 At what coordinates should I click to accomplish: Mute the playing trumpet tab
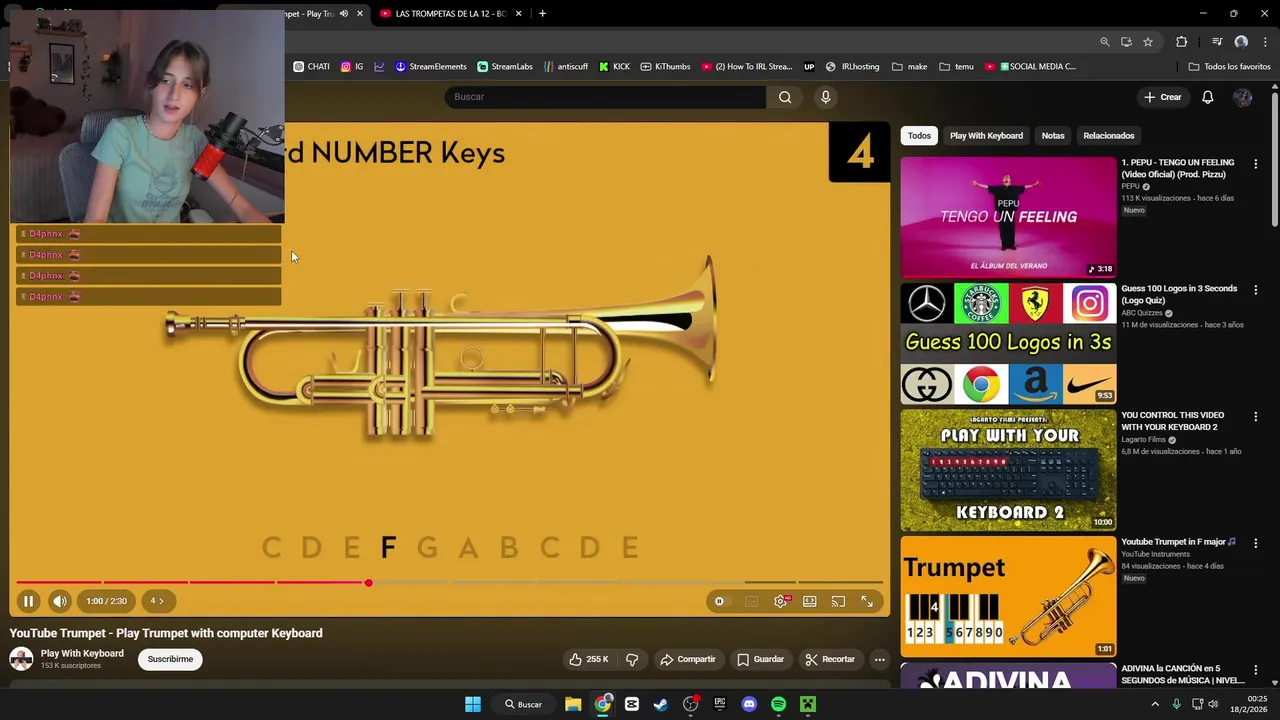tap(343, 14)
